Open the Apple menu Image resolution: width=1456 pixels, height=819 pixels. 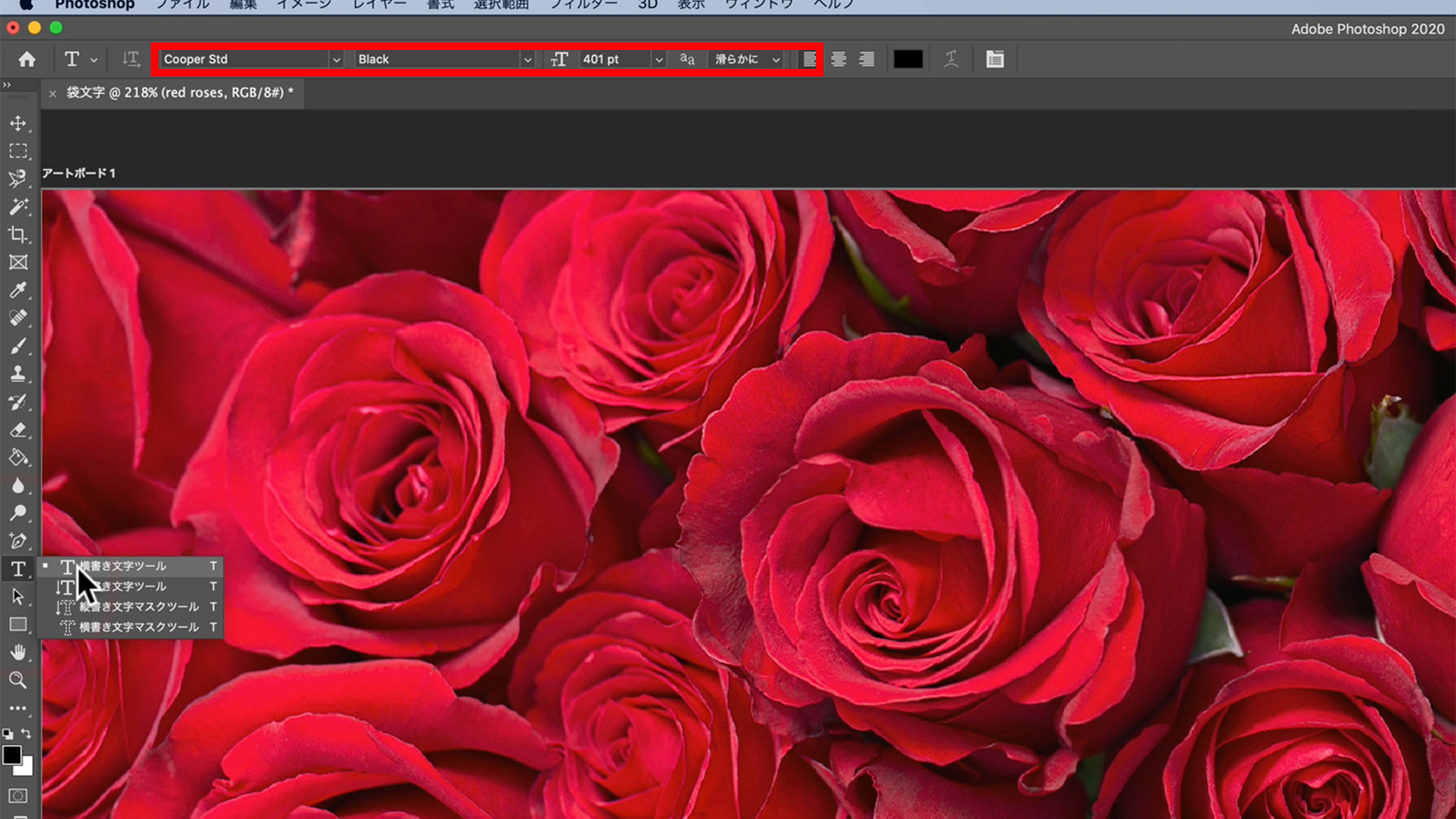(x=26, y=4)
